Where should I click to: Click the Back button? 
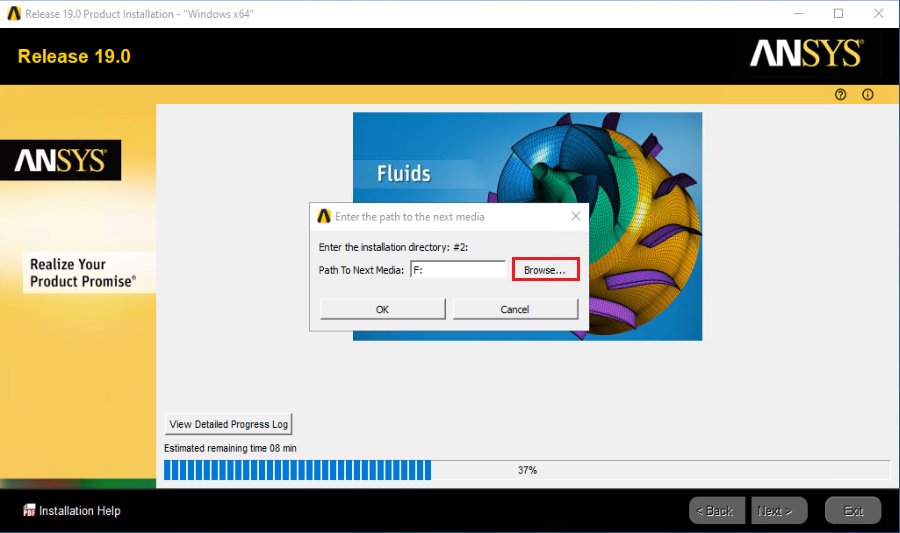[716, 511]
